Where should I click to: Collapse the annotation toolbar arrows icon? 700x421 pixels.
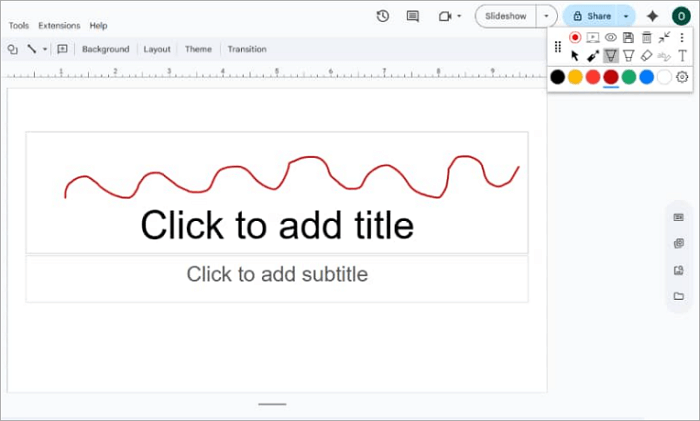(664, 38)
